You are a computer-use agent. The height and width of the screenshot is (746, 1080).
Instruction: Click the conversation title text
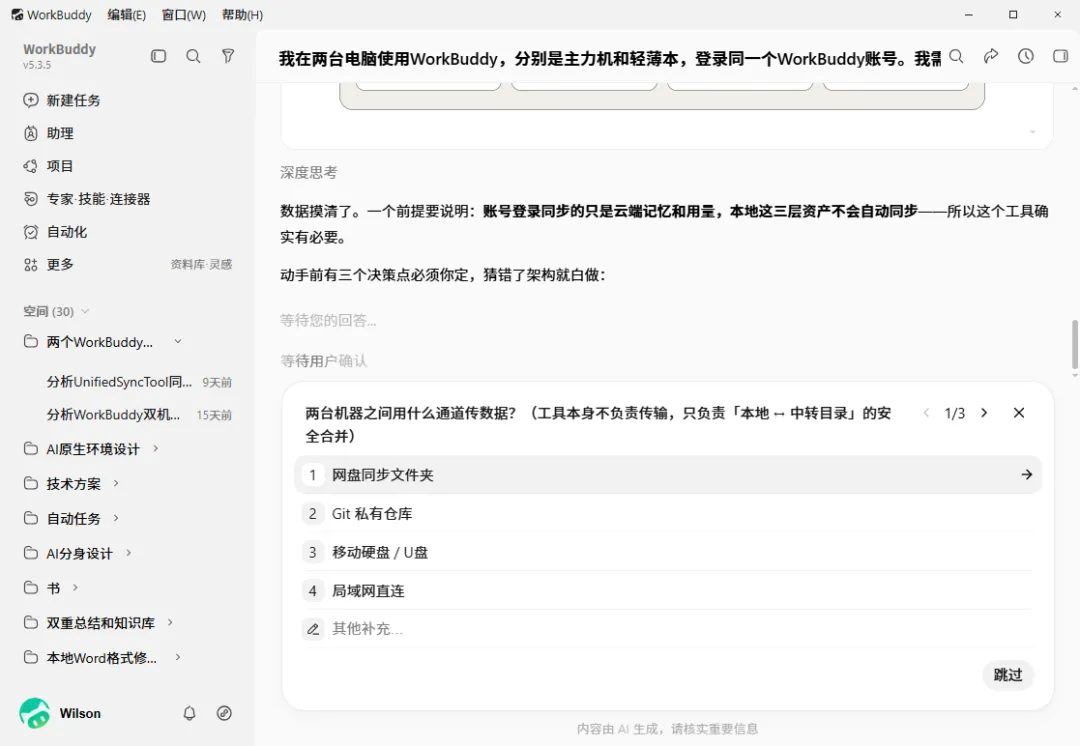tap(610, 59)
